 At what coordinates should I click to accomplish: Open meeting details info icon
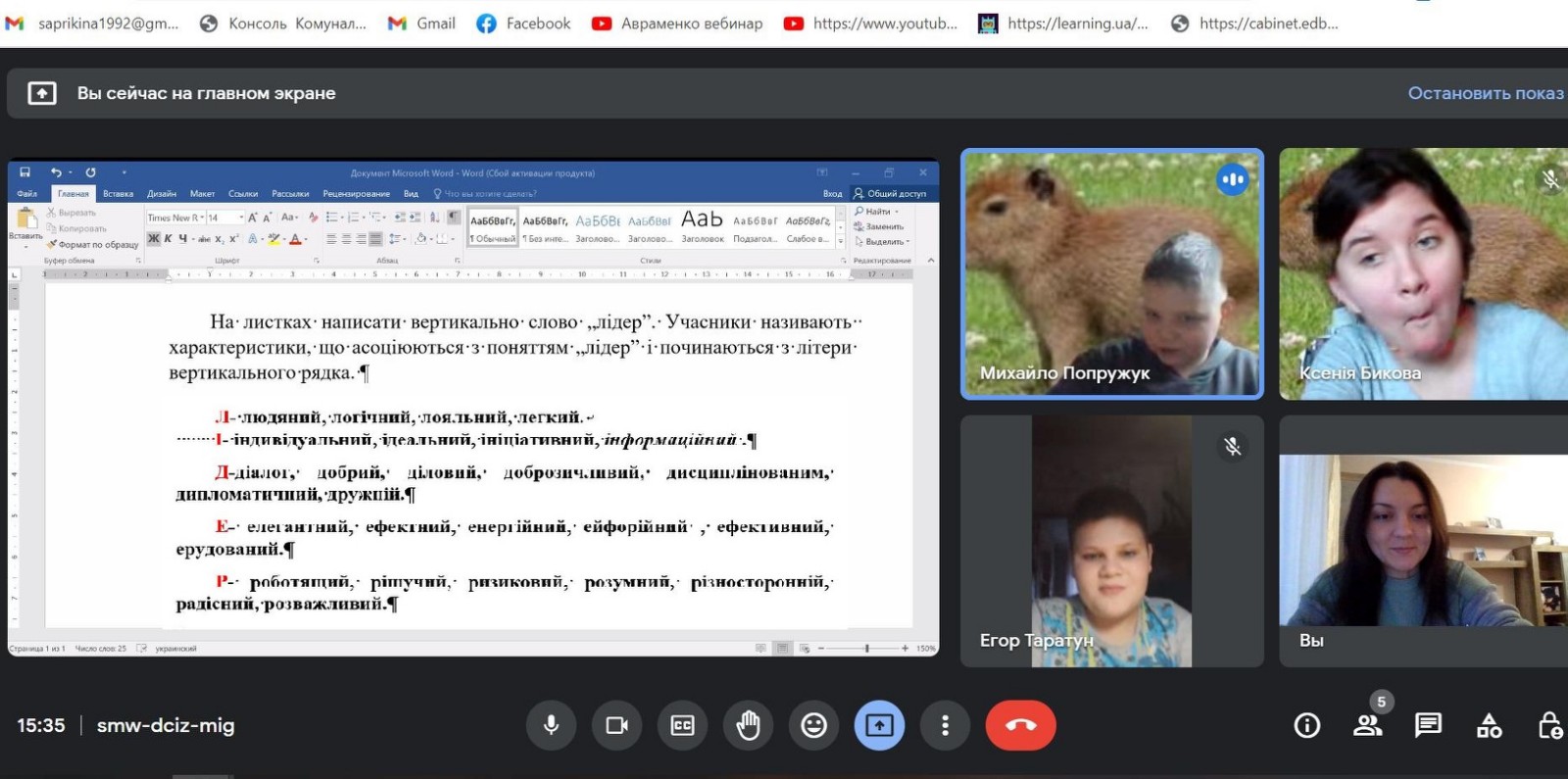coord(1307,725)
